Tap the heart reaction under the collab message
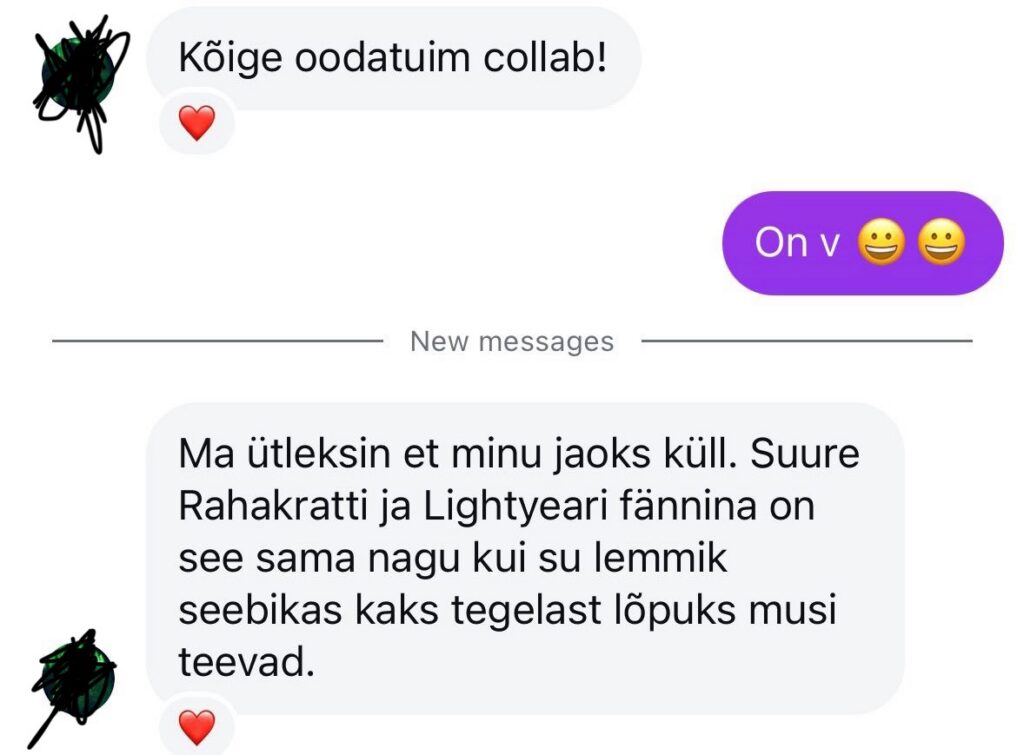This screenshot has width=1024, height=755. coord(197,122)
